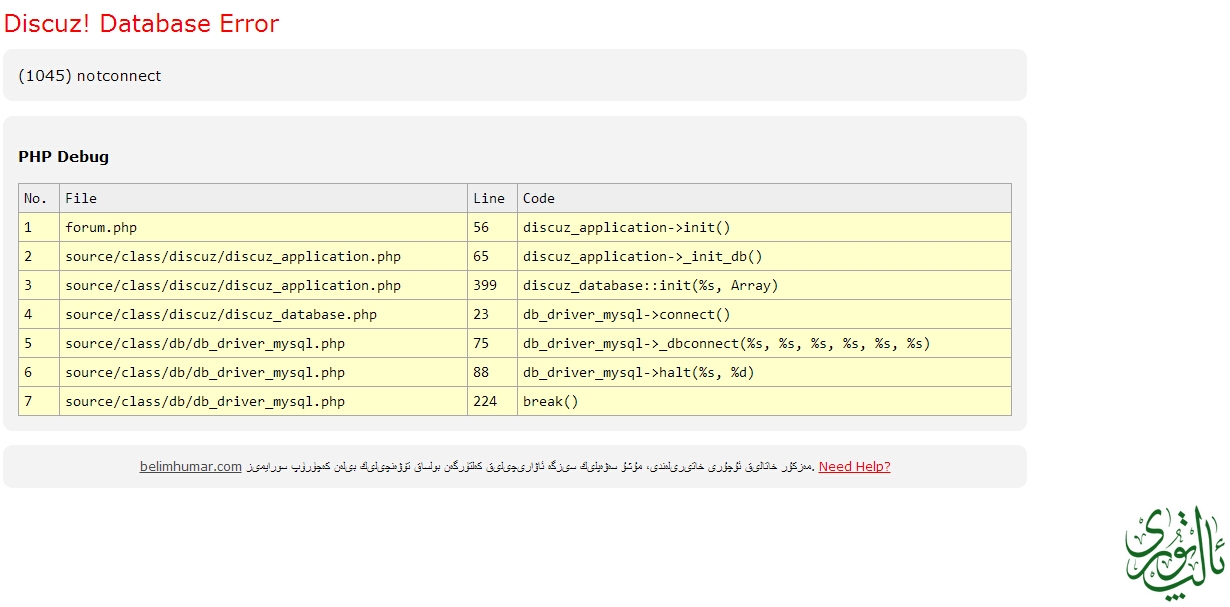Click the 'No.' column header
The image size is (1230, 607).
39,198
